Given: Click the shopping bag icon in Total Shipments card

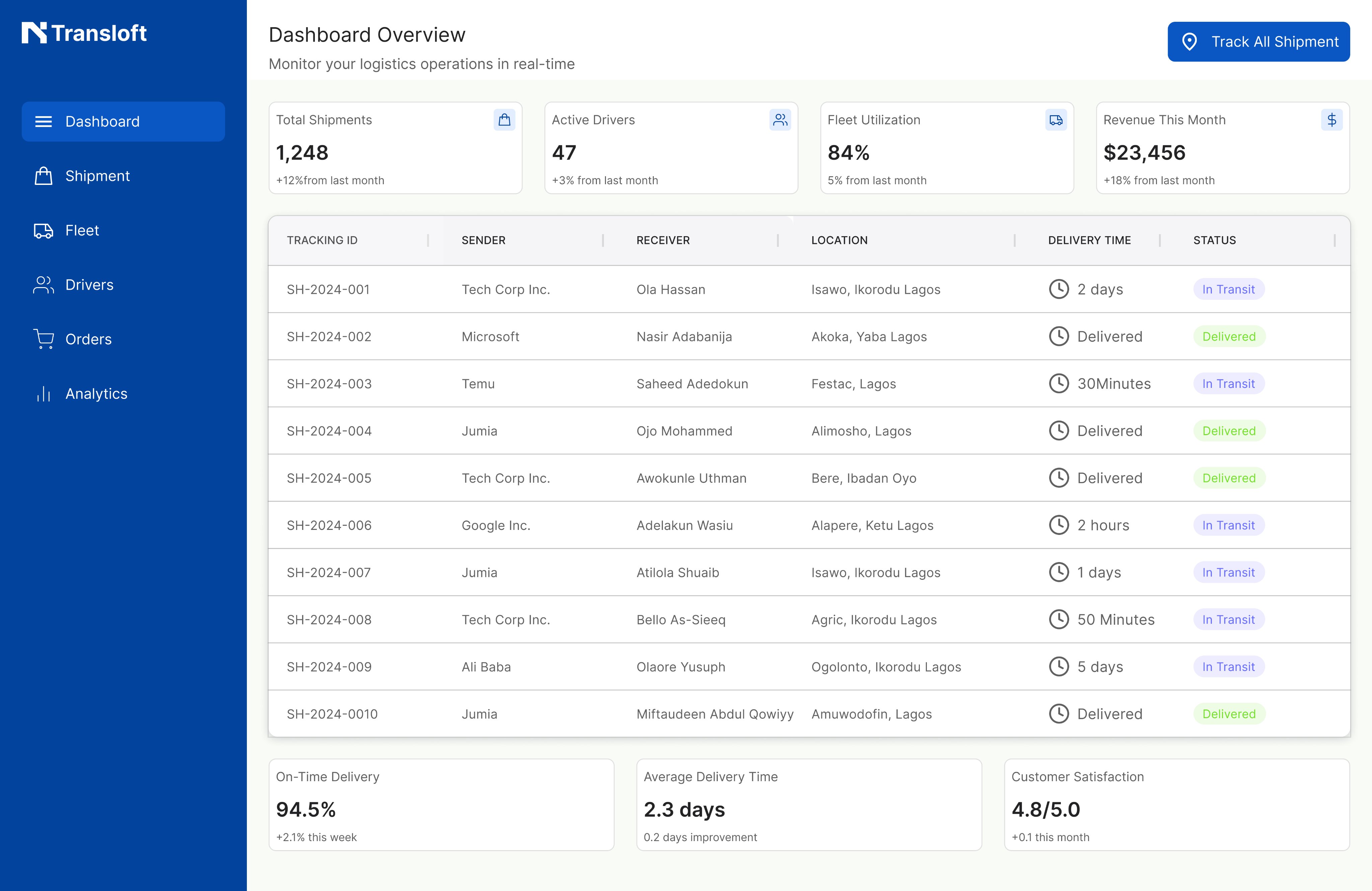Looking at the screenshot, I should 504,120.
